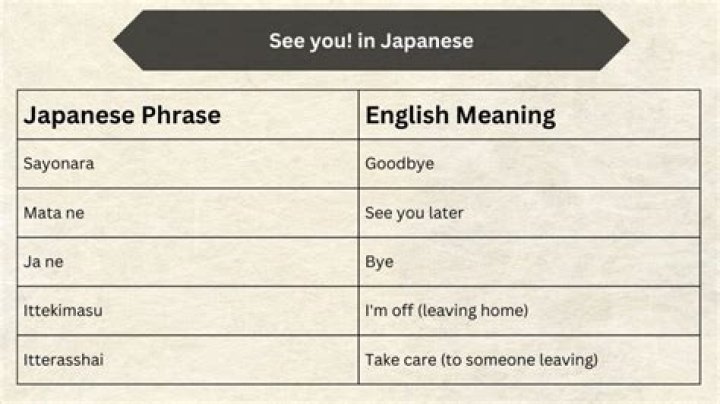
Task: Select the 'Ittekimasu' phrase cell
Action: pos(188,311)
